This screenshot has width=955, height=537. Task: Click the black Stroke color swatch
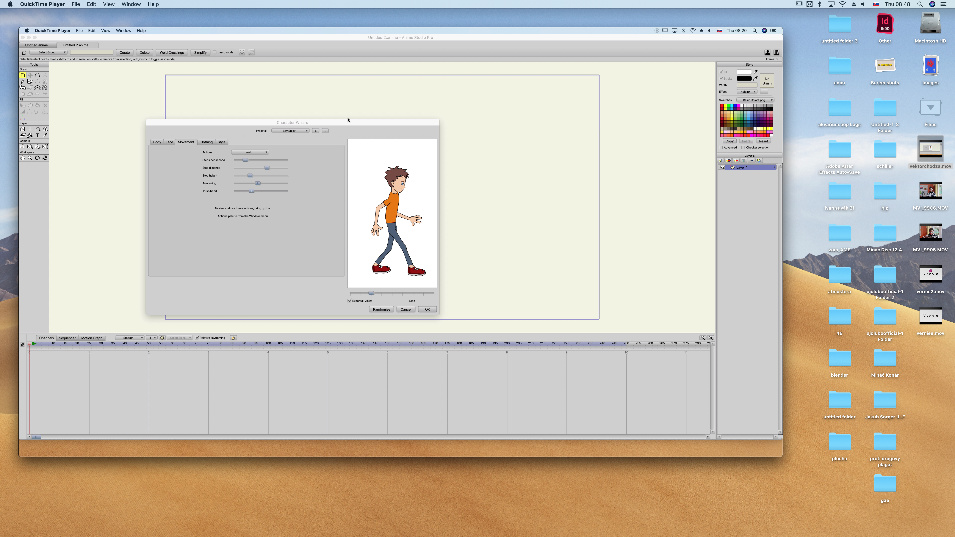pos(744,79)
